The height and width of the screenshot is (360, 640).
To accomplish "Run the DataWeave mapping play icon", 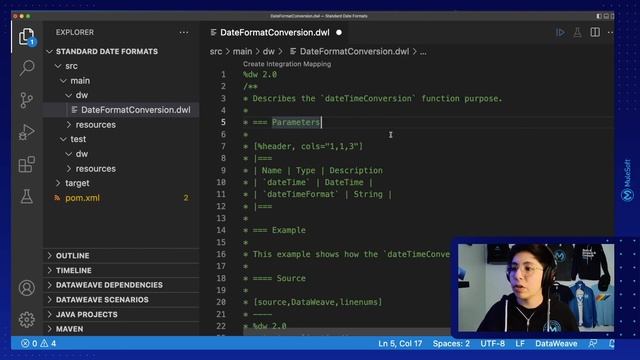I will coord(560,33).
